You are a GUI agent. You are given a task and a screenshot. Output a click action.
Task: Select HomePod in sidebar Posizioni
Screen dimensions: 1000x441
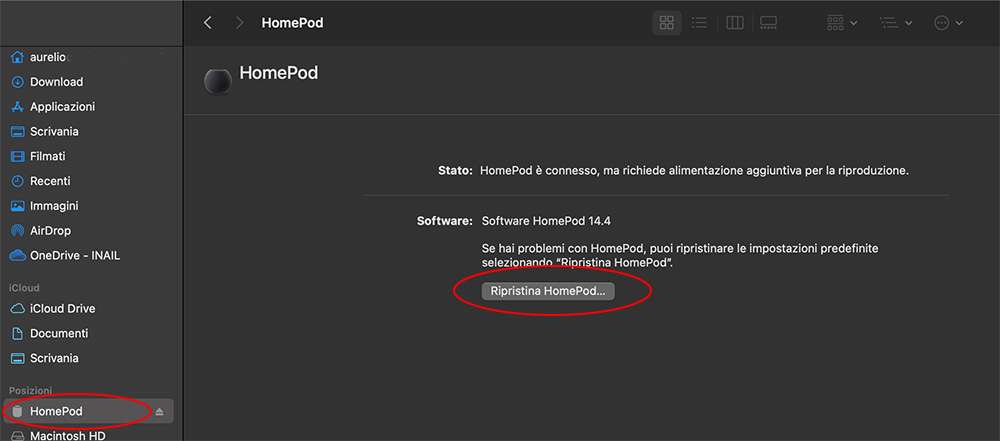pos(56,411)
